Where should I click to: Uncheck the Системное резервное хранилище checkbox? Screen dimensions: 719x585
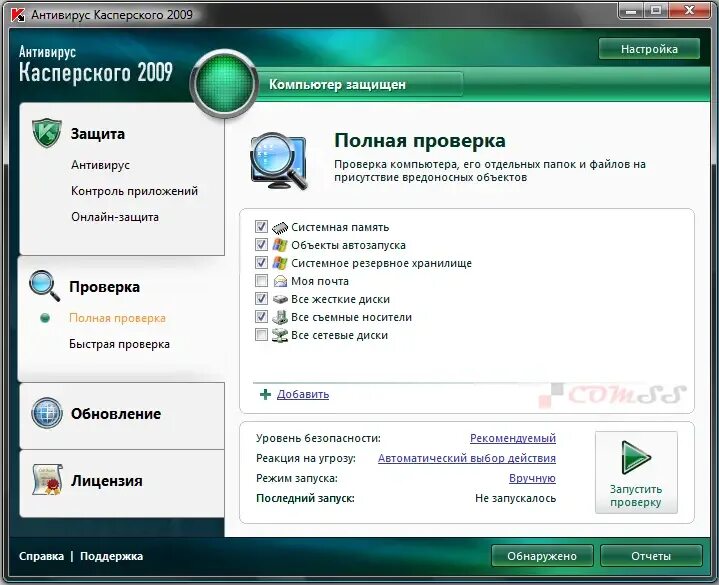pyautogui.click(x=261, y=263)
